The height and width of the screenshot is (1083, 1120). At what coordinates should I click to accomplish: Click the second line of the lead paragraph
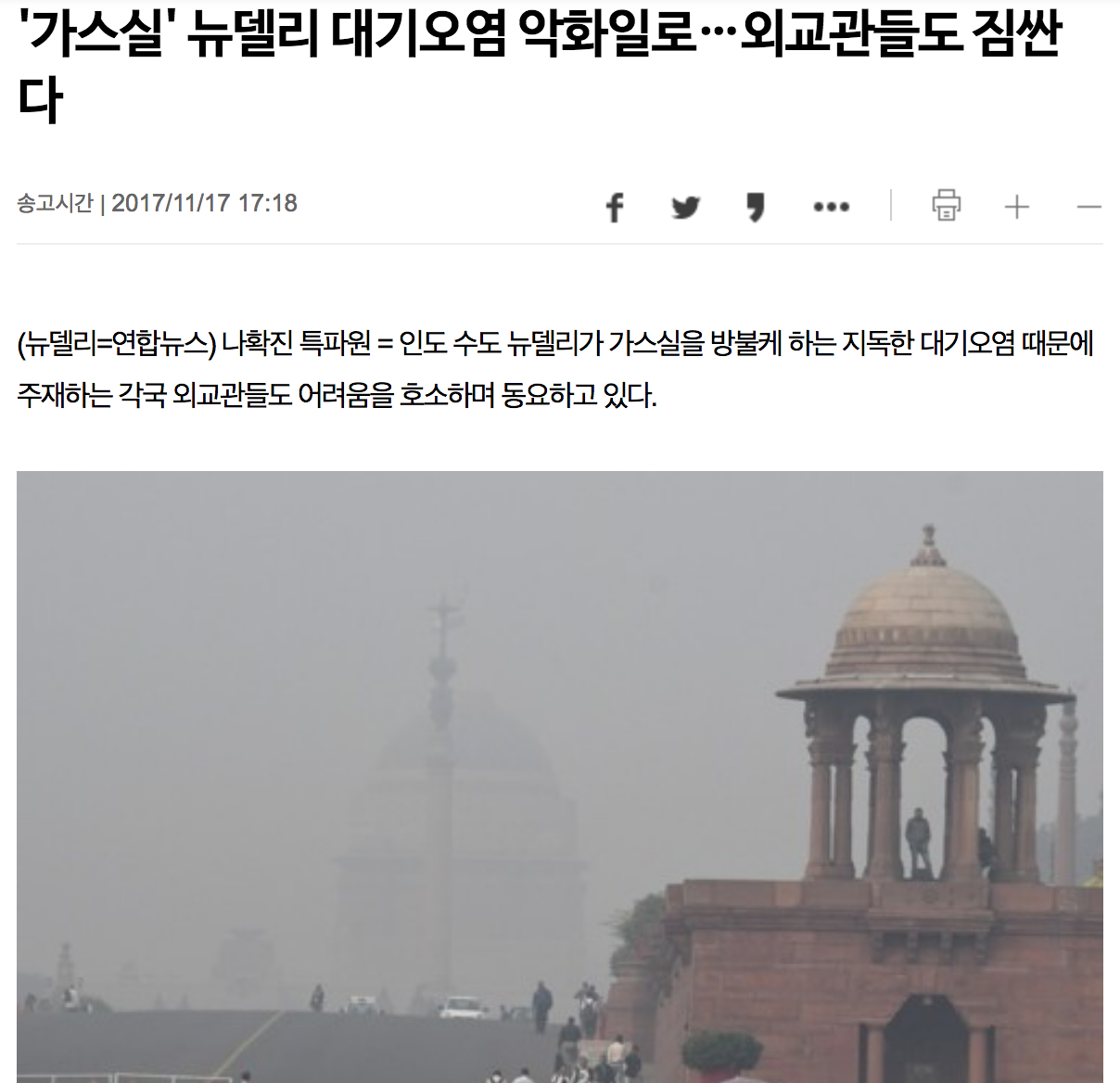(337, 395)
